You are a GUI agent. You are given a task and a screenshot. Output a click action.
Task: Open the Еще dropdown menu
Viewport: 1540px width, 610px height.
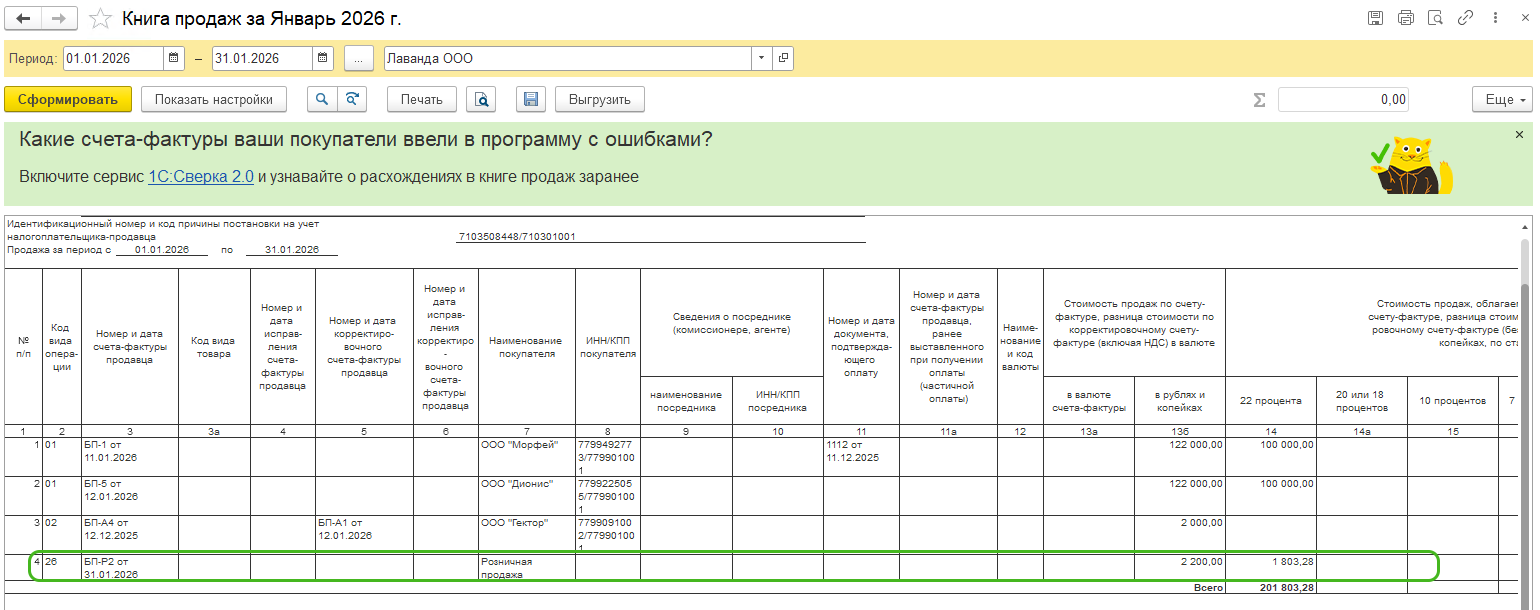point(1502,99)
